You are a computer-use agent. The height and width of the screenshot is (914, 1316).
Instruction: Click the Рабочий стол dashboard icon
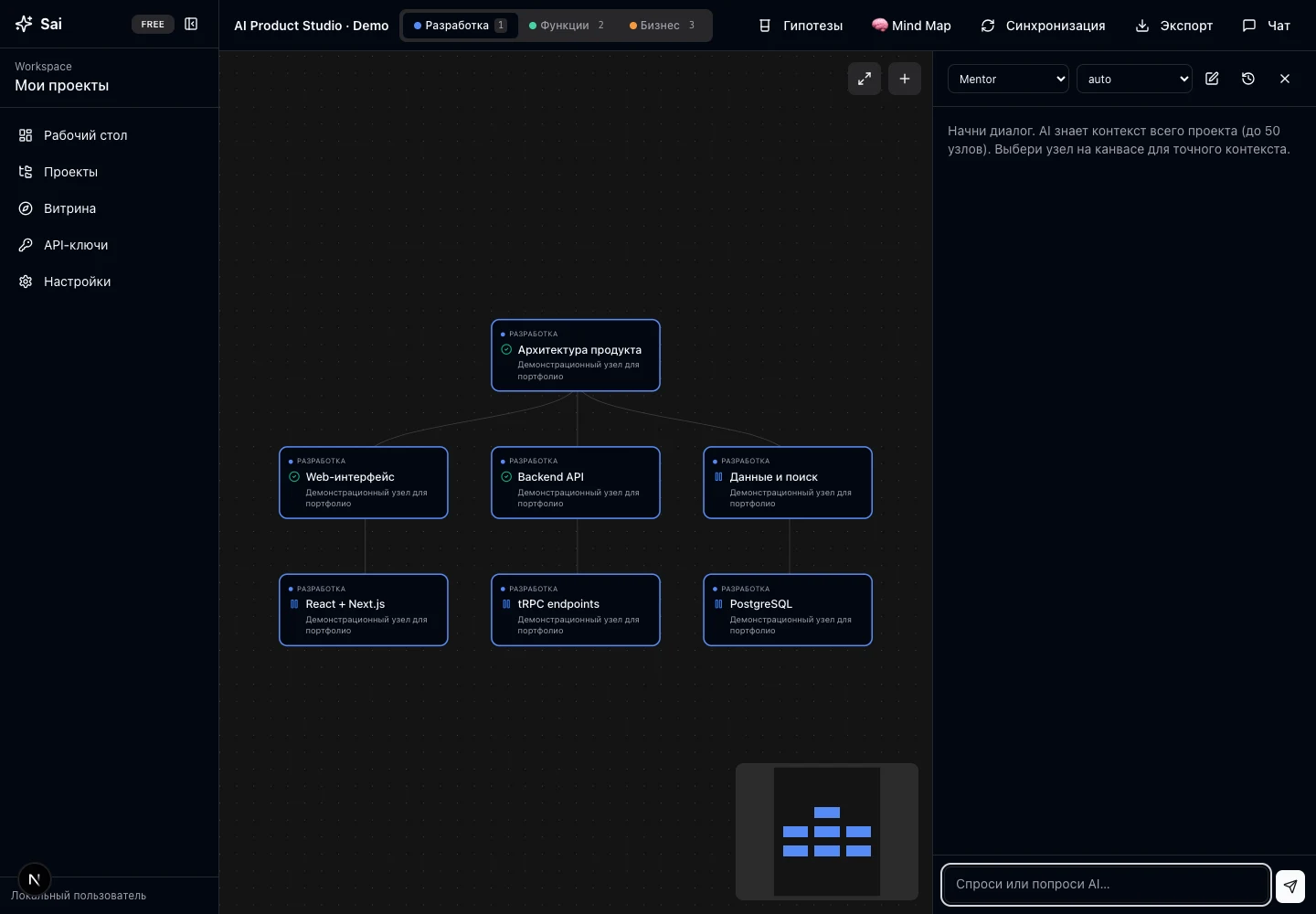coord(26,135)
